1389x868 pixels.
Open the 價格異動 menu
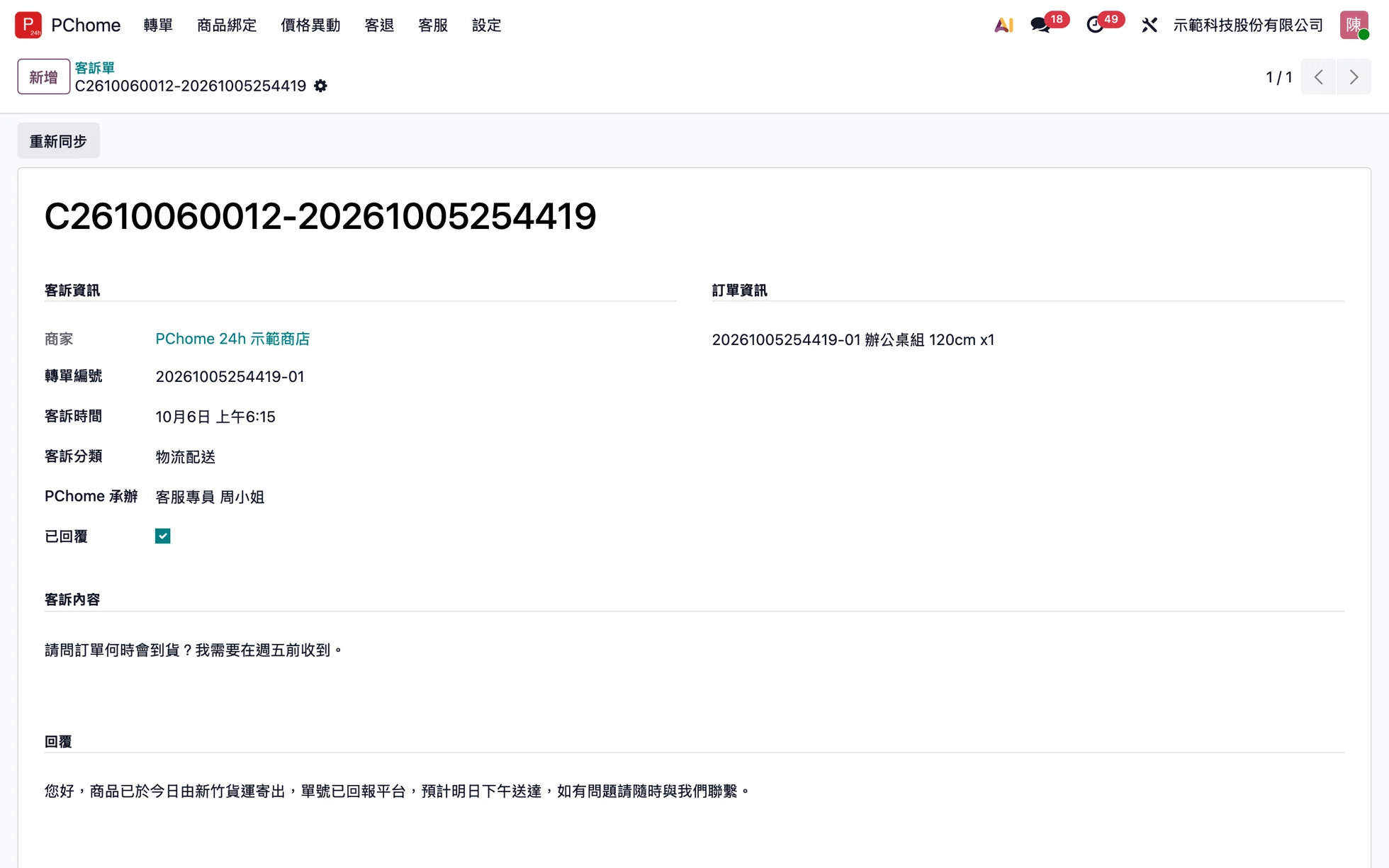pyautogui.click(x=310, y=25)
